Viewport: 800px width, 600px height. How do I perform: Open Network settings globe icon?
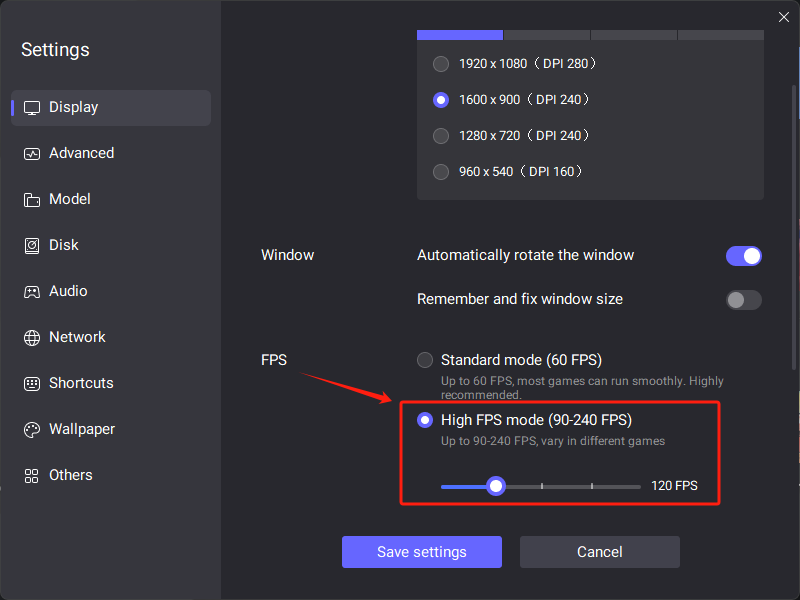tap(32, 338)
